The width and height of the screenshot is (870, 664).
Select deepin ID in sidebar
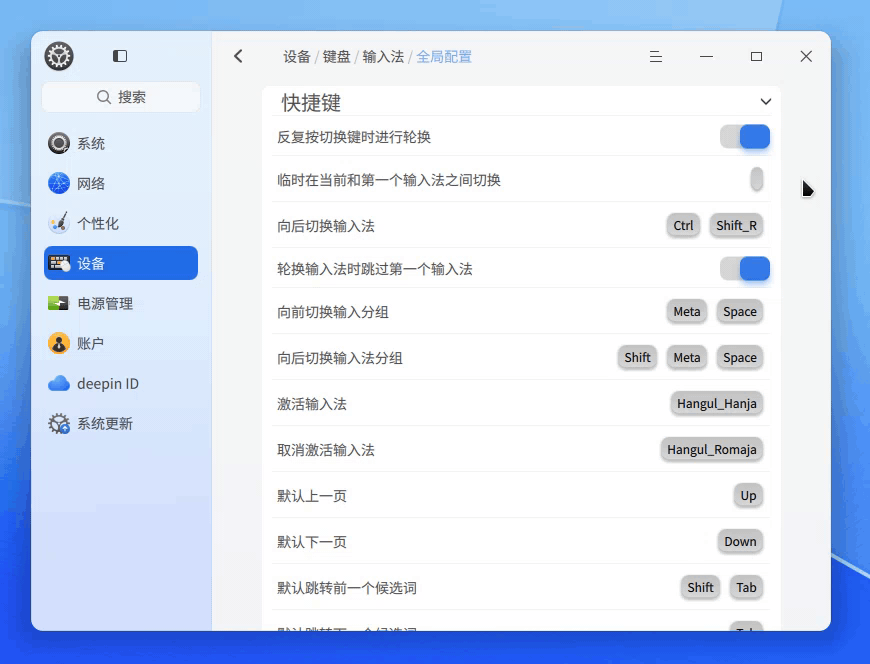121,383
